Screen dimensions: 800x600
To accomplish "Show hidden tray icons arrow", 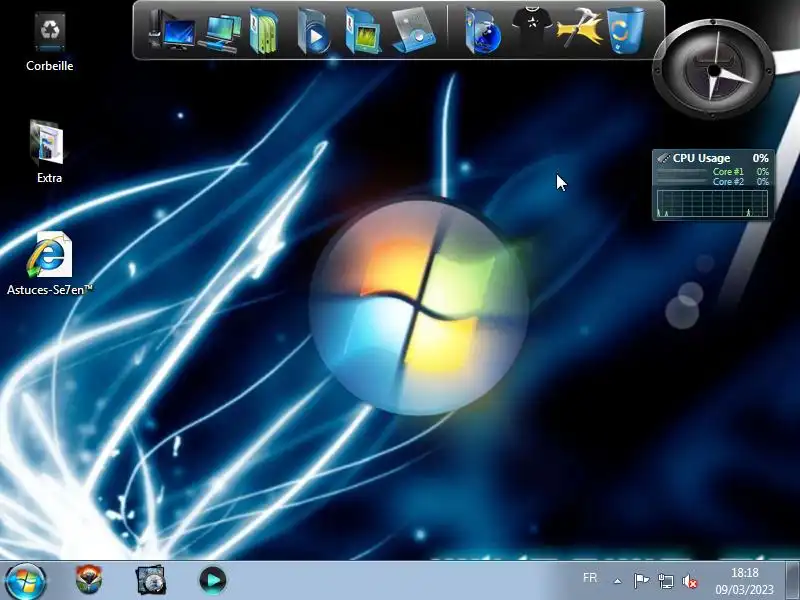I will click(x=617, y=581).
